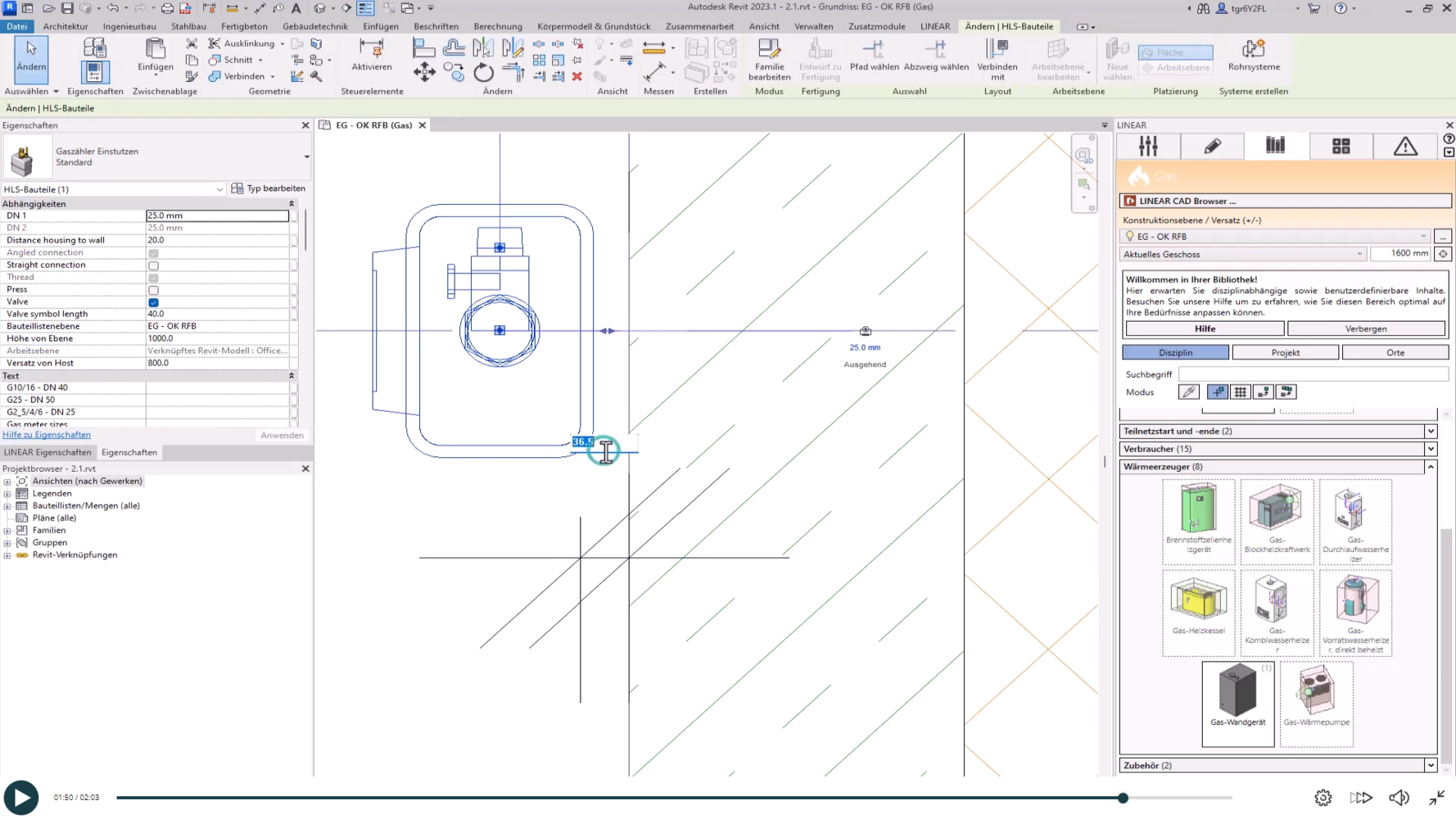Enable the Straight connection checkbox
Image resolution: width=1456 pixels, height=819 pixels.
click(153, 265)
